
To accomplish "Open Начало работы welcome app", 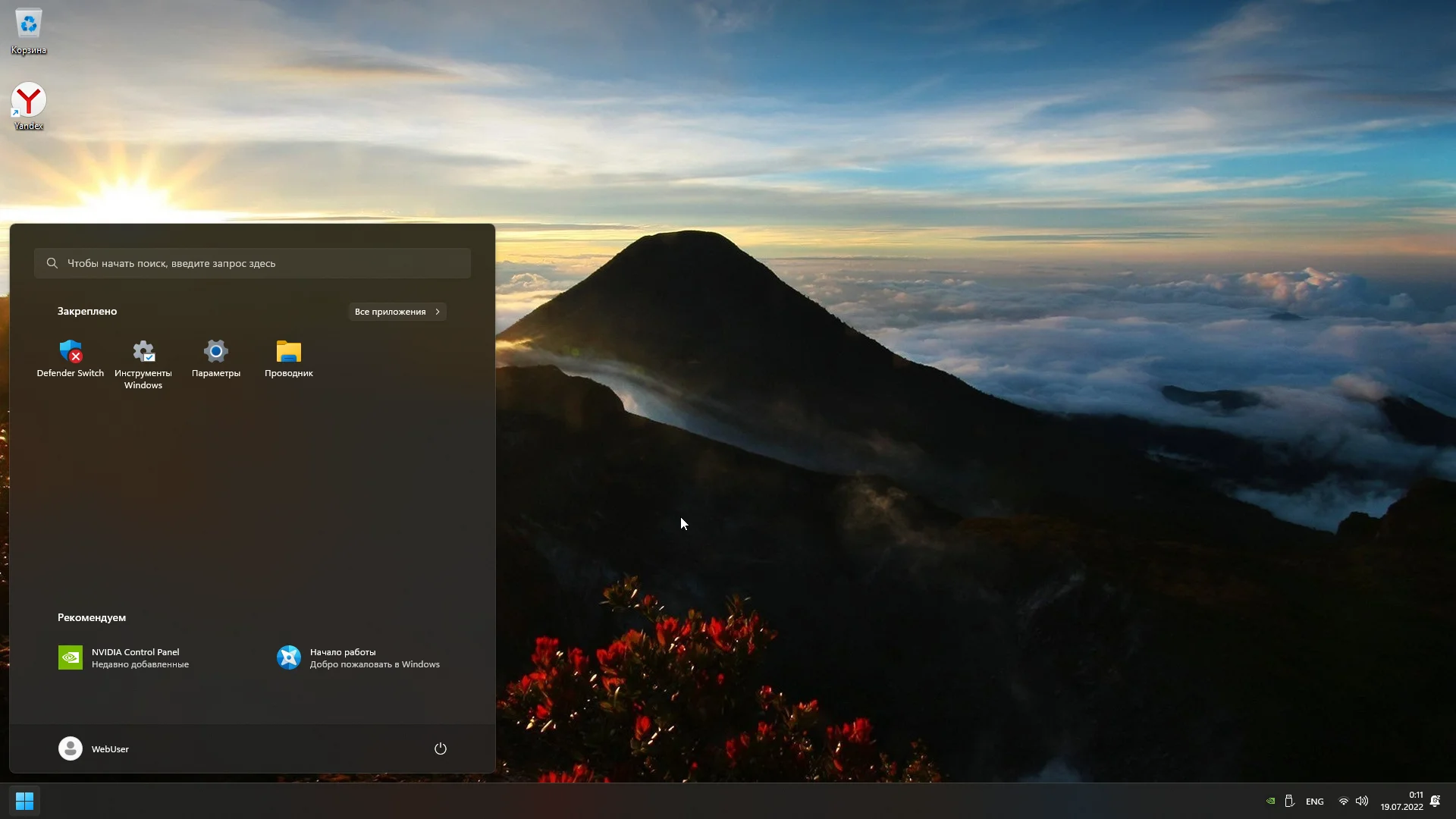I will tap(359, 657).
